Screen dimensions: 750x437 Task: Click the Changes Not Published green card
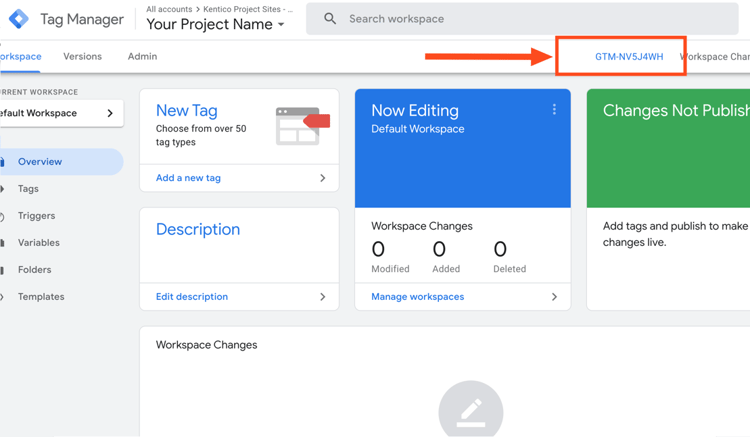668,148
